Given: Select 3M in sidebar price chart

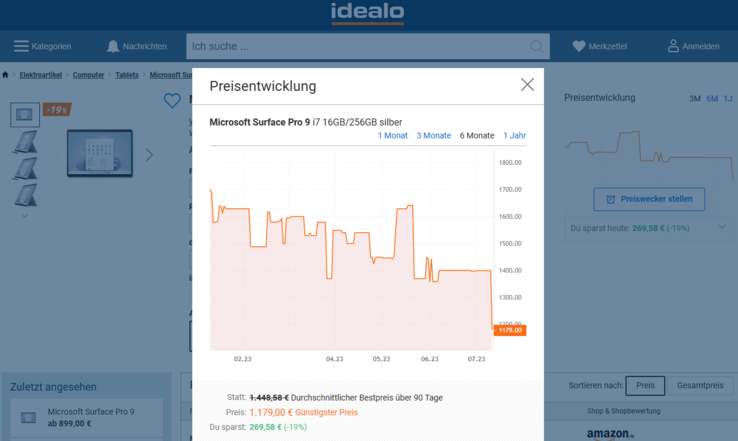Looking at the screenshot, I should coord(694,99).
